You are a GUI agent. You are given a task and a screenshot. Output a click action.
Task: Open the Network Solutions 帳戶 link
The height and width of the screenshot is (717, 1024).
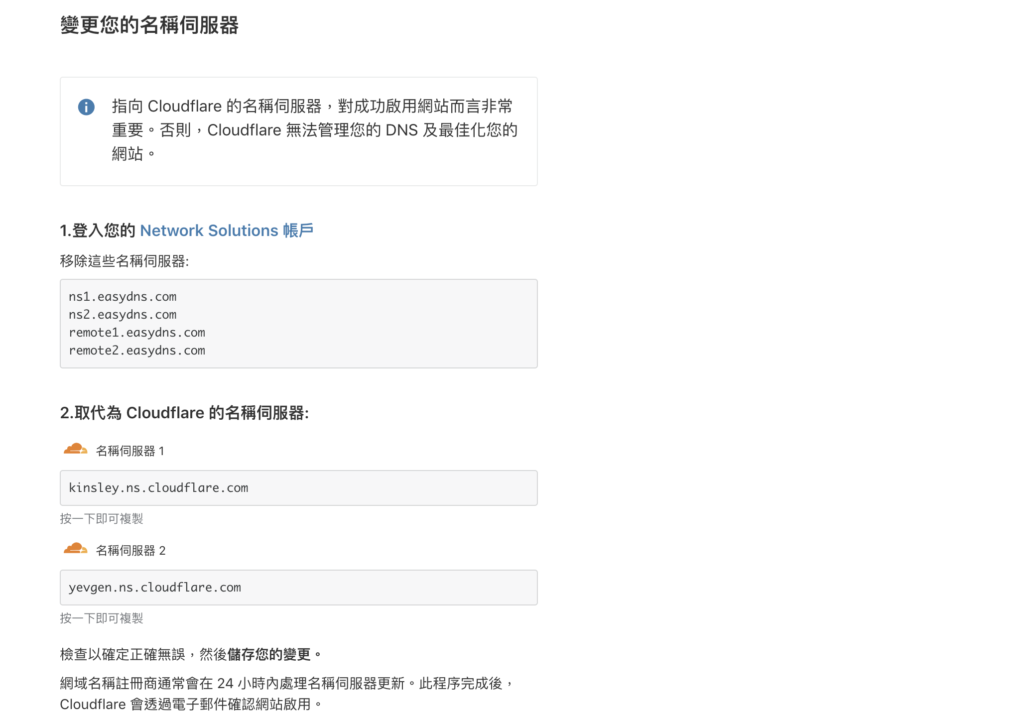pyautogui.click(x=227, y=231)
